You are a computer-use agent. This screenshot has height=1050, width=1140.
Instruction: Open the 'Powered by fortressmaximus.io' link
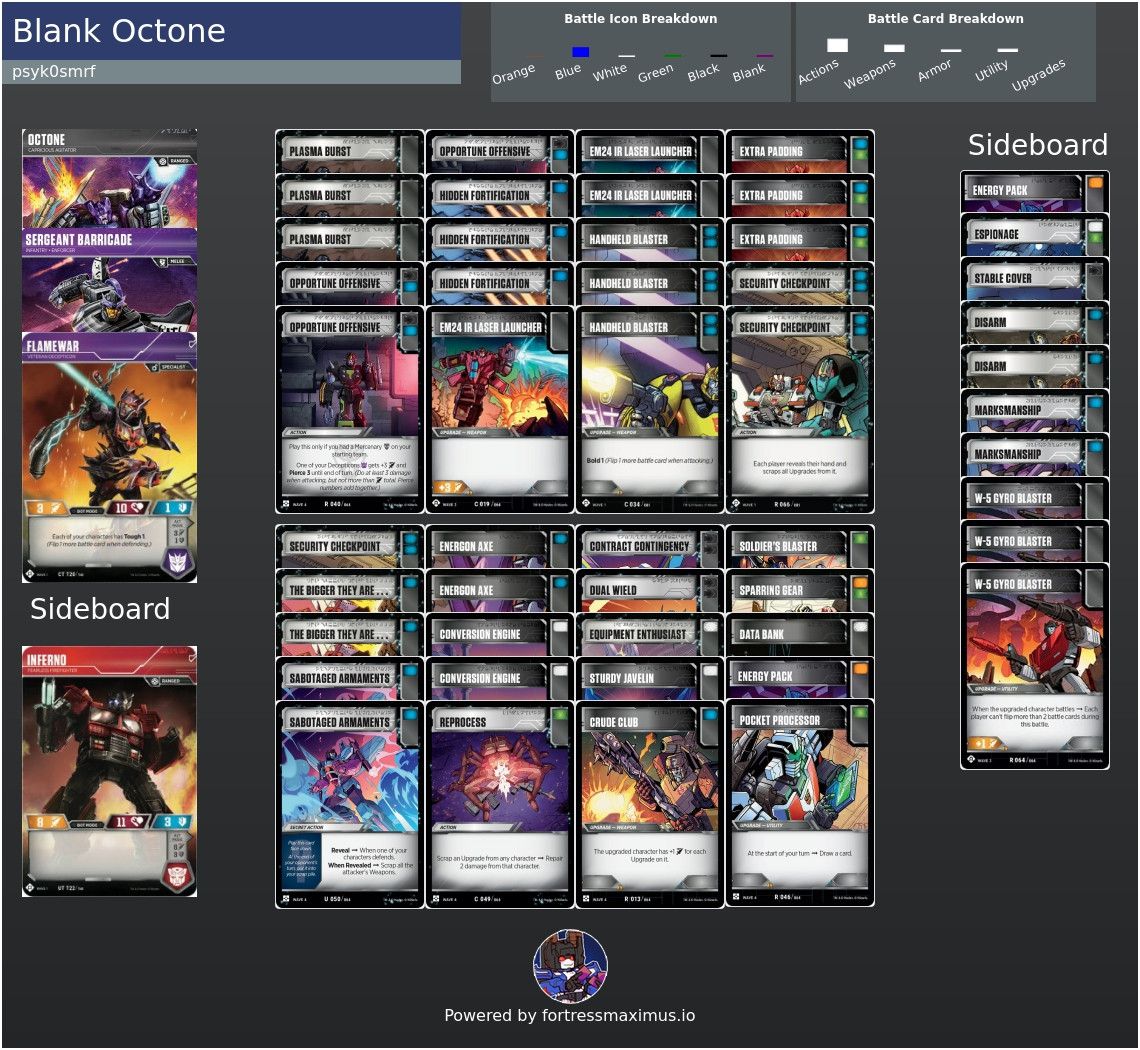(570, 1016)
